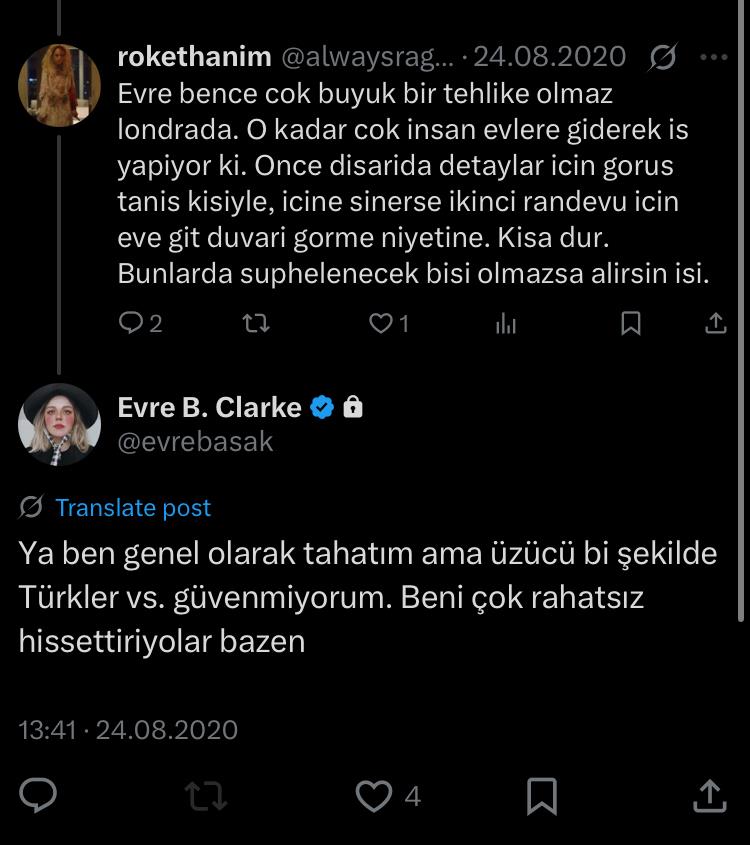The height and width of the screenshot is (845, 750).
Task: Bookmark Evre B. Clarke's post
Action: (x=541, y=796)
